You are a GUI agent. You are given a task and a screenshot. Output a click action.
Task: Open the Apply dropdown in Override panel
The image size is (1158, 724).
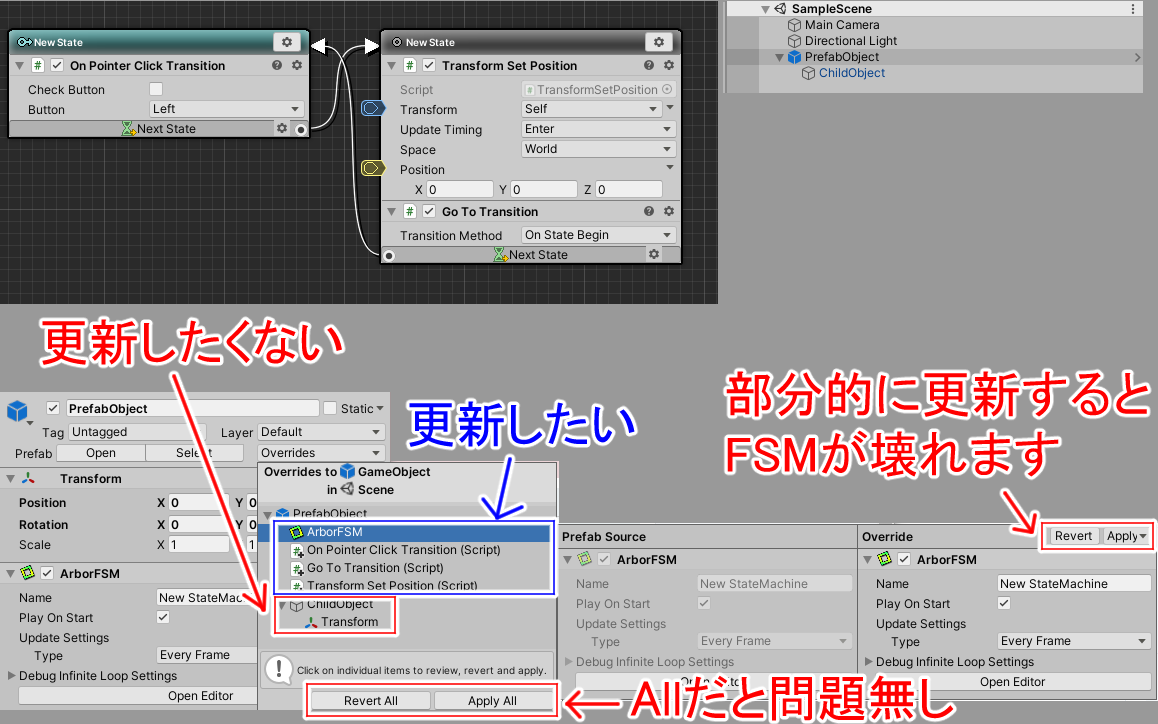click(1126, 536)
